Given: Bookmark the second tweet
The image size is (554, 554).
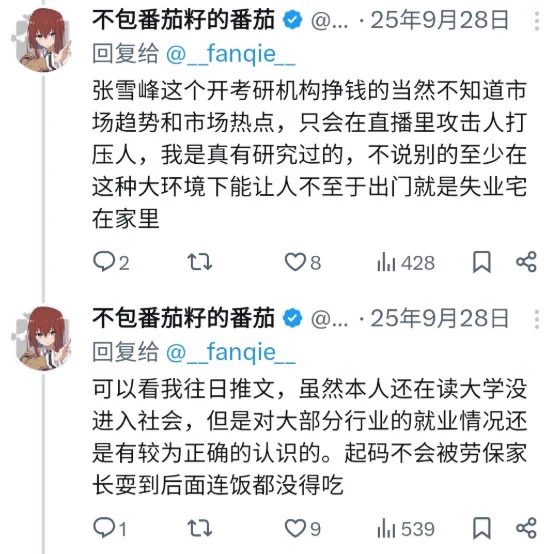Looking at the screenshot, I should 482,528.
